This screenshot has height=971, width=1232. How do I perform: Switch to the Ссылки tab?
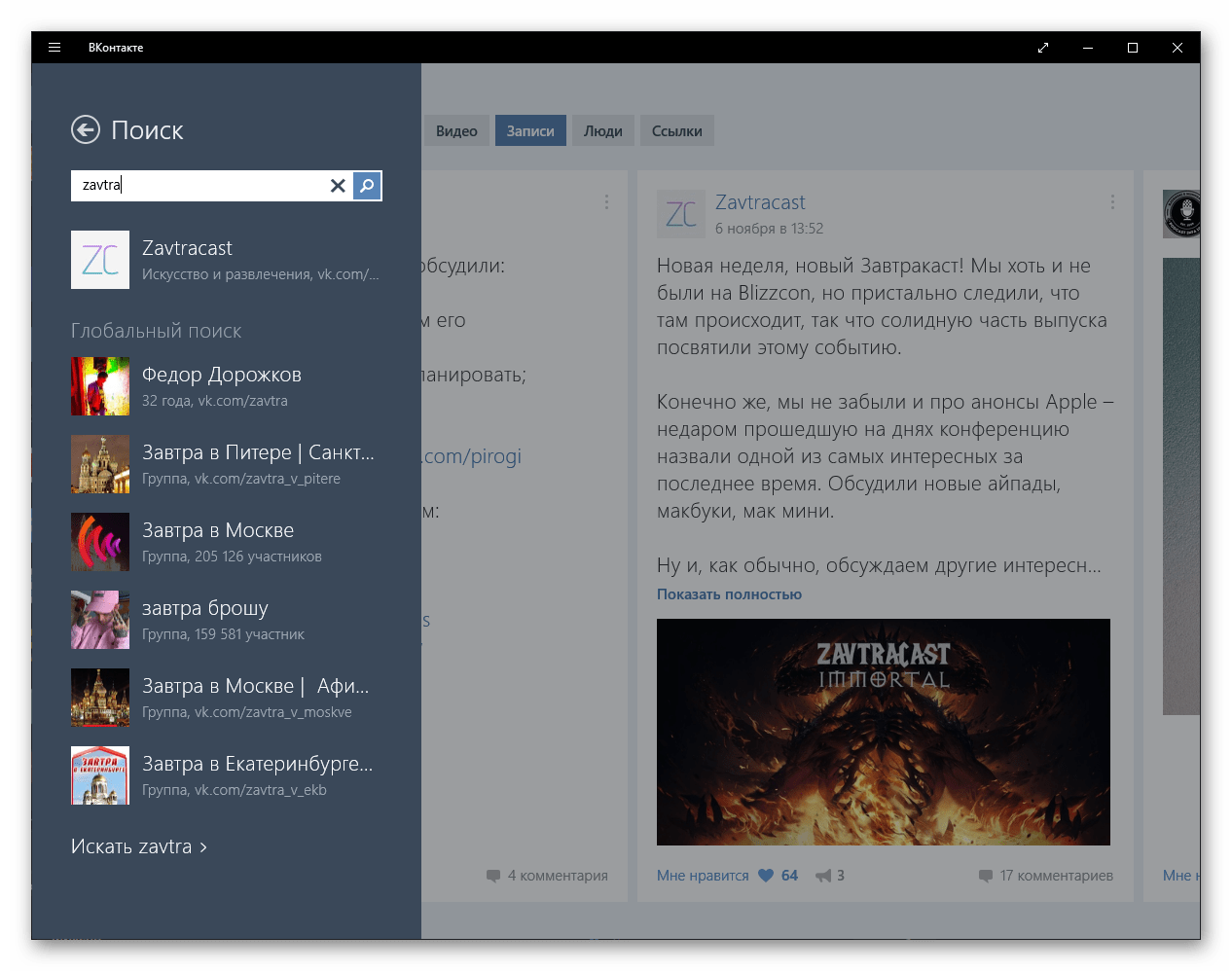point(677,130)
